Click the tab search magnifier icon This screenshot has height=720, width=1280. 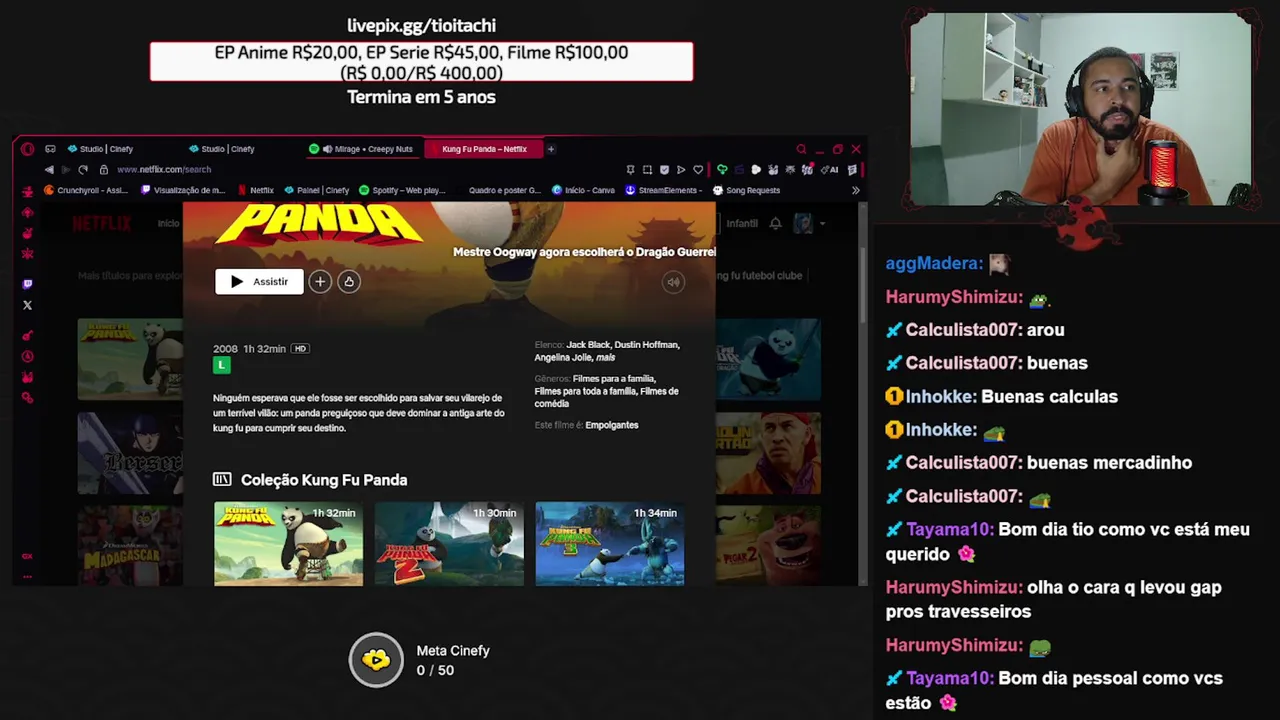tap(801, 149)
